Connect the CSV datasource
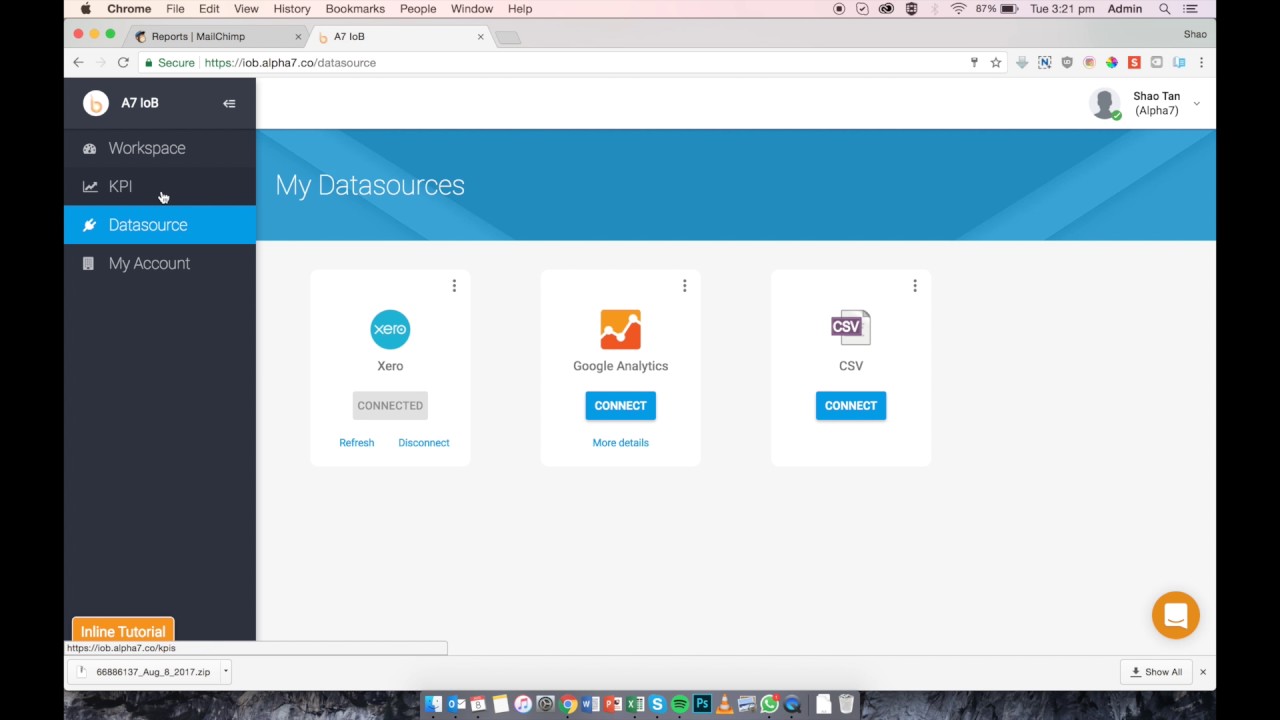This screenshot has height=720, width=1280. tap(851, 405)
